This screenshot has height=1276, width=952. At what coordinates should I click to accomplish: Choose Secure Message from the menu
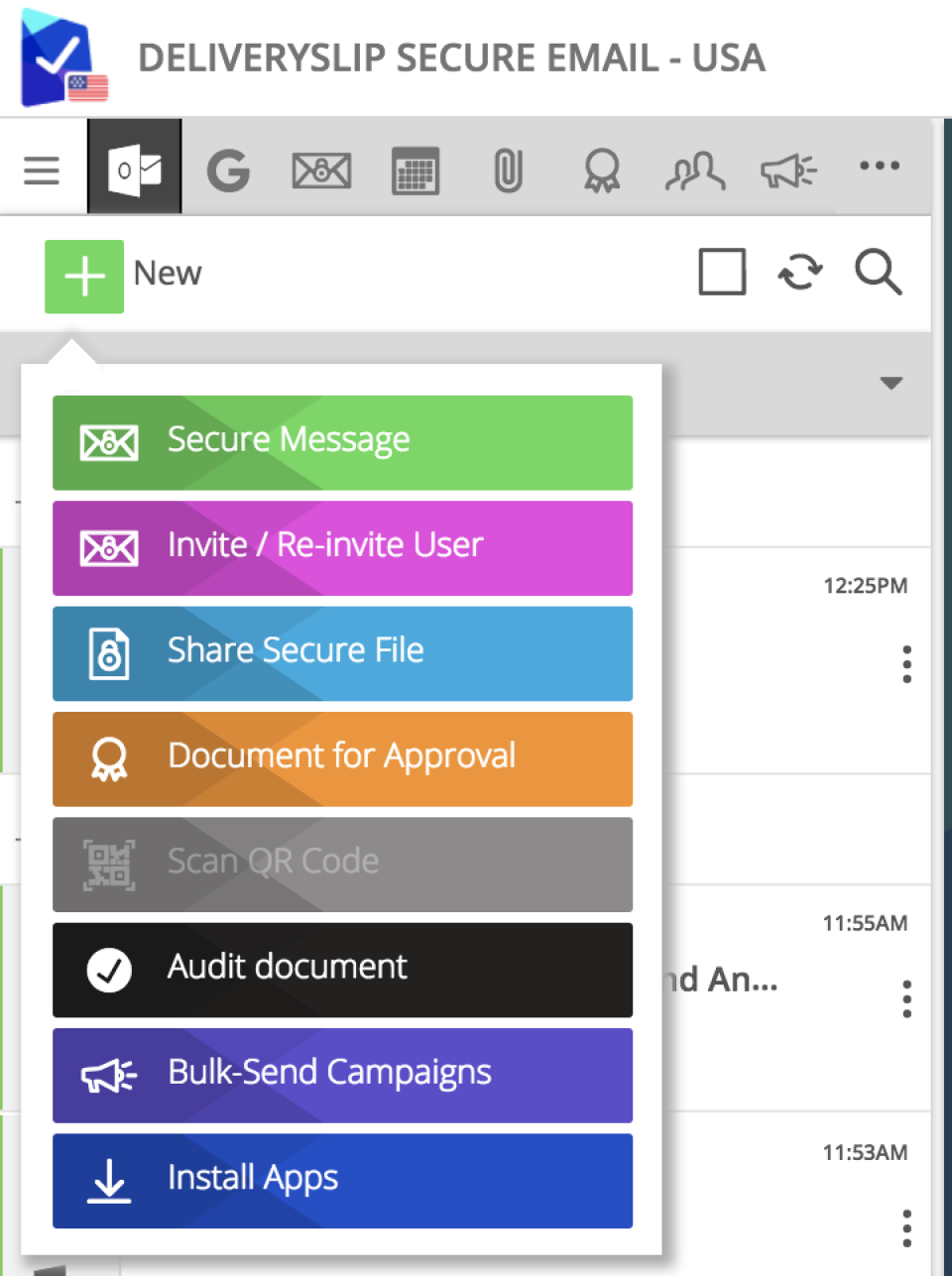pos(342,443)
